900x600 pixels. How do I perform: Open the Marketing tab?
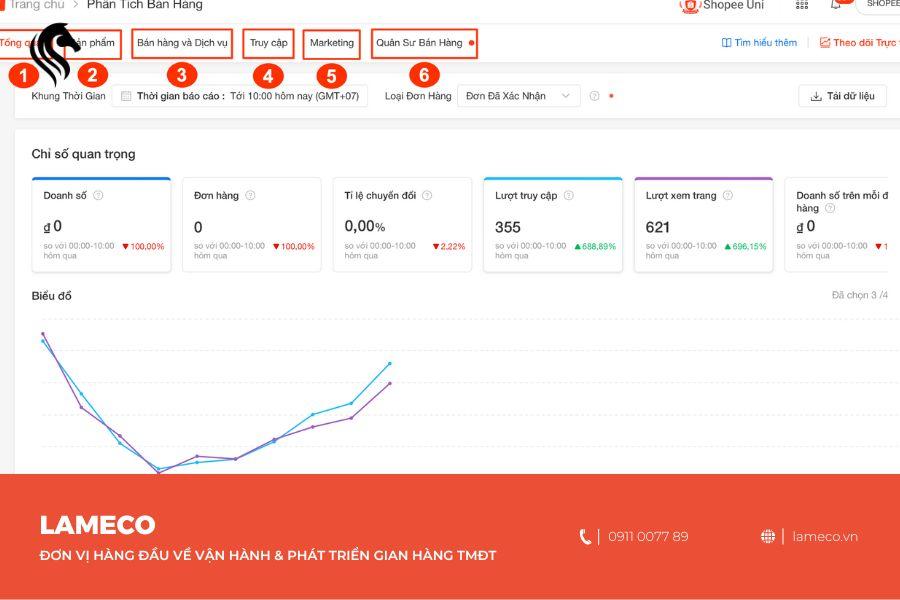tap(332, 43)
